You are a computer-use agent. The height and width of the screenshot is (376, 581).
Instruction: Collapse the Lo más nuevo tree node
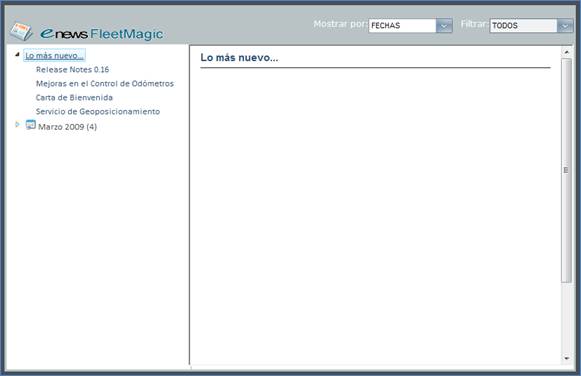point(17,55)
